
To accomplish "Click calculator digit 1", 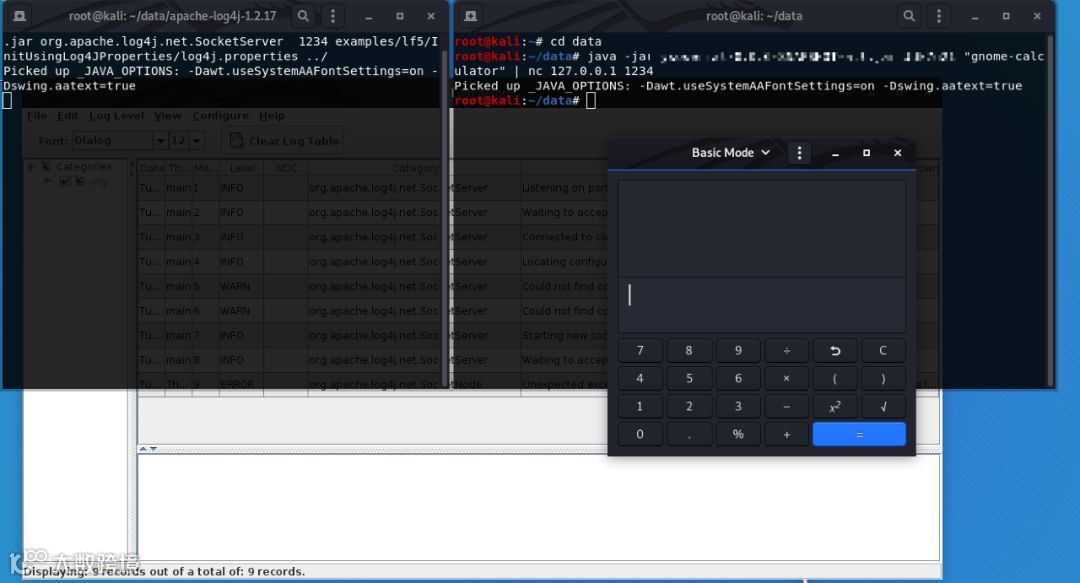I will click(640, 407).
